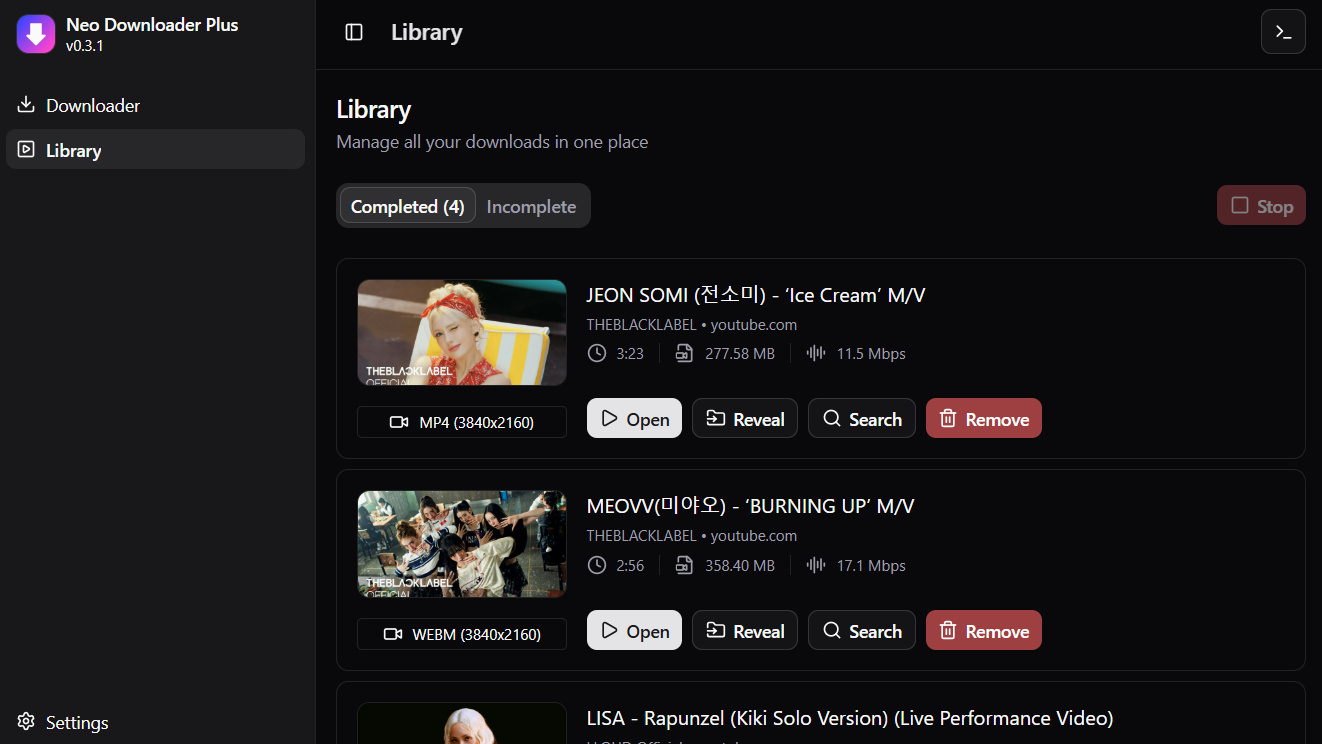Toggle the sidebar panel icon

point(354,32)
